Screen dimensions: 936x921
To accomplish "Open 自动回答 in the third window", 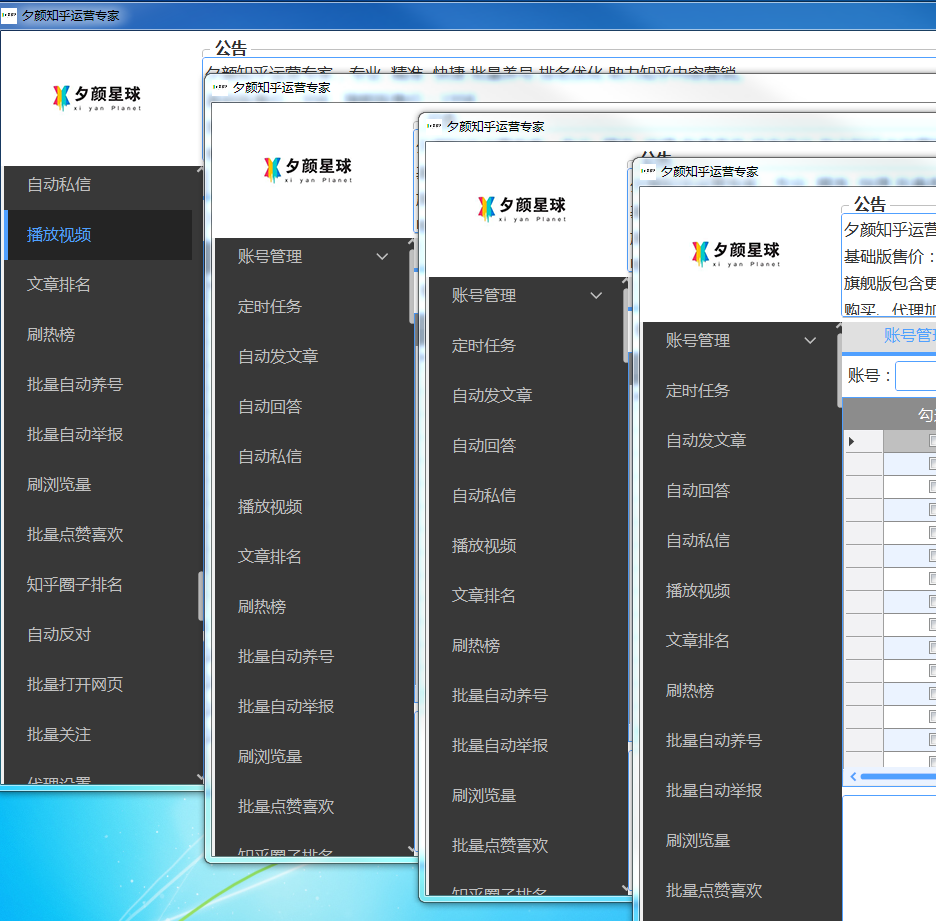I will (x=484, y=445).
